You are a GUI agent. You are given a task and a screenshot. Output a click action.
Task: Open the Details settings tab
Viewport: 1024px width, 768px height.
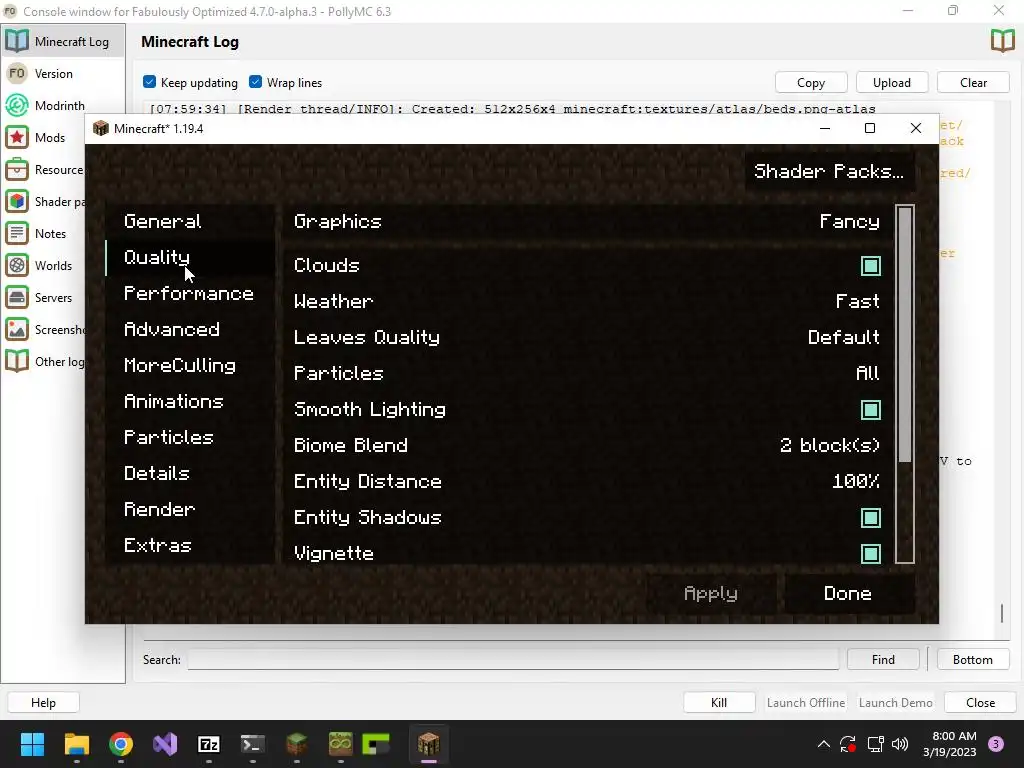pos(190,473)
